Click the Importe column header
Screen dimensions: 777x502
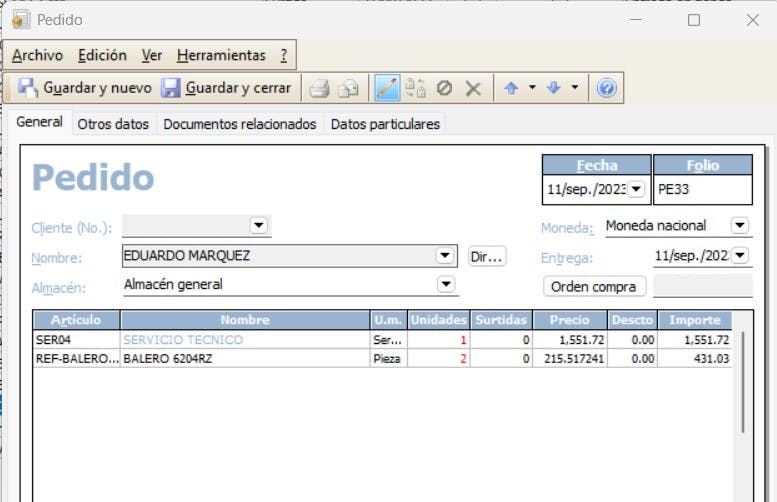pos(695,320)
